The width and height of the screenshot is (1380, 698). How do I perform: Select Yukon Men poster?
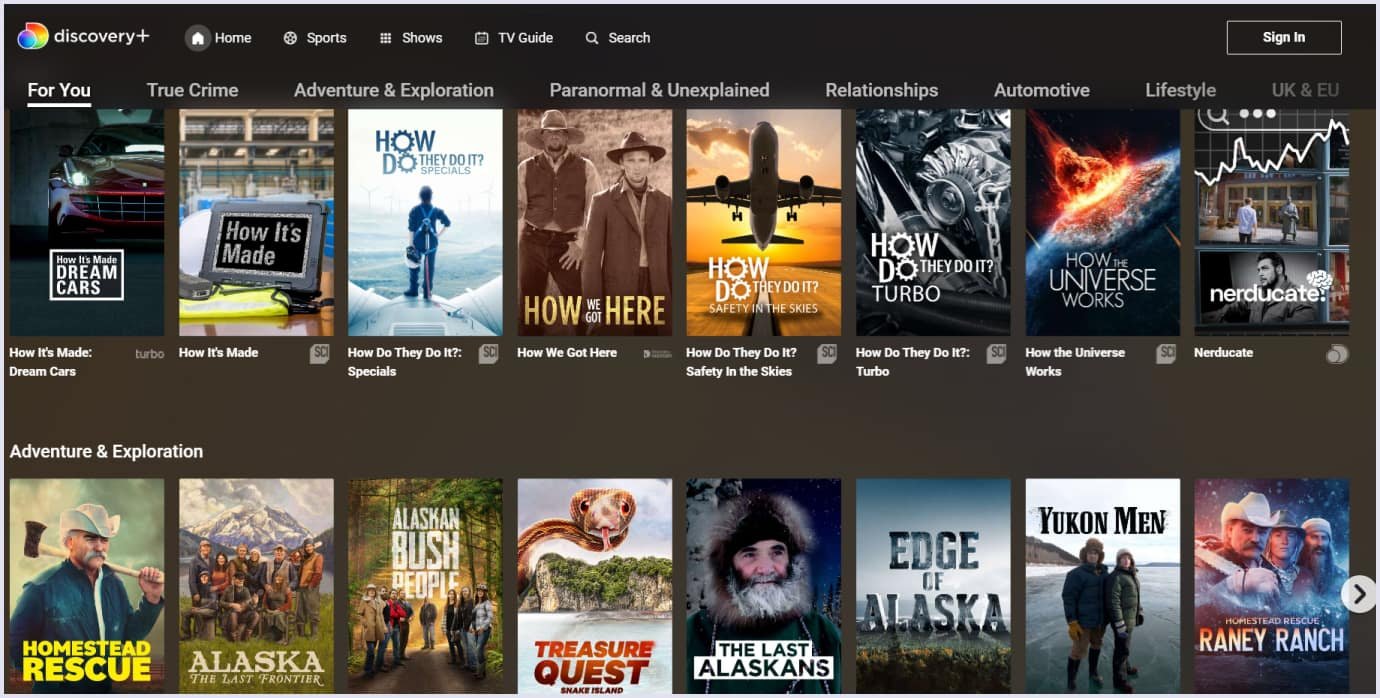1103,586
